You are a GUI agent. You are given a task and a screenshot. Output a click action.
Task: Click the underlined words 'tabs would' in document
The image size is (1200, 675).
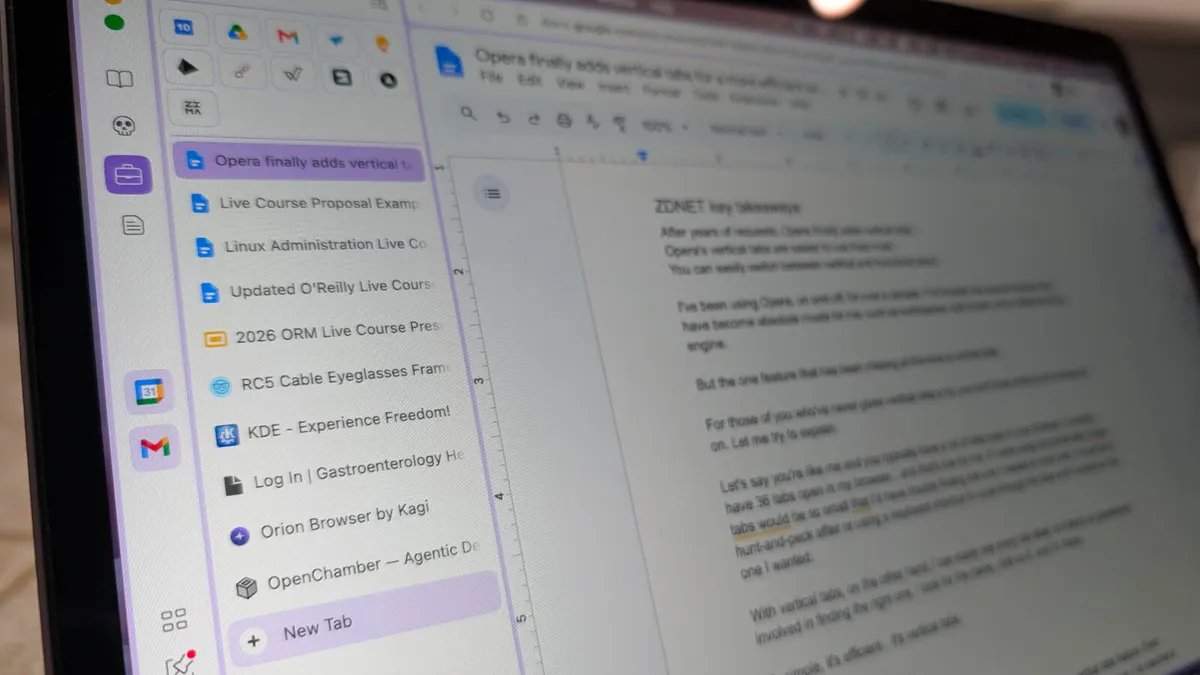(761, 528)
